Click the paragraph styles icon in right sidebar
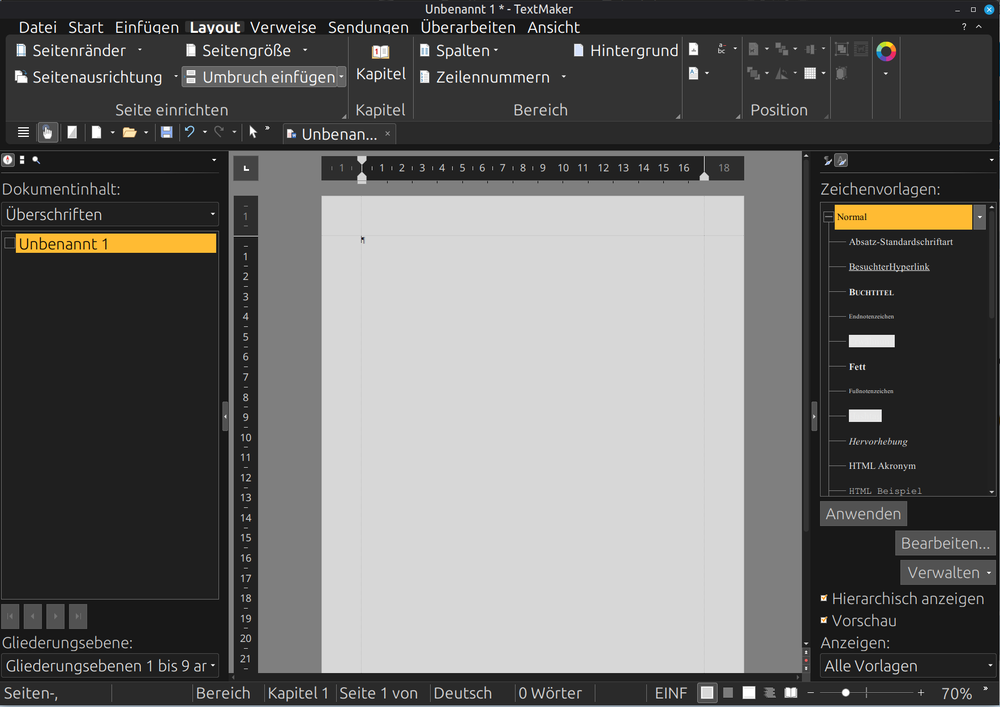Viewport: 1000px width, 707px height. (x=828, y=161)
